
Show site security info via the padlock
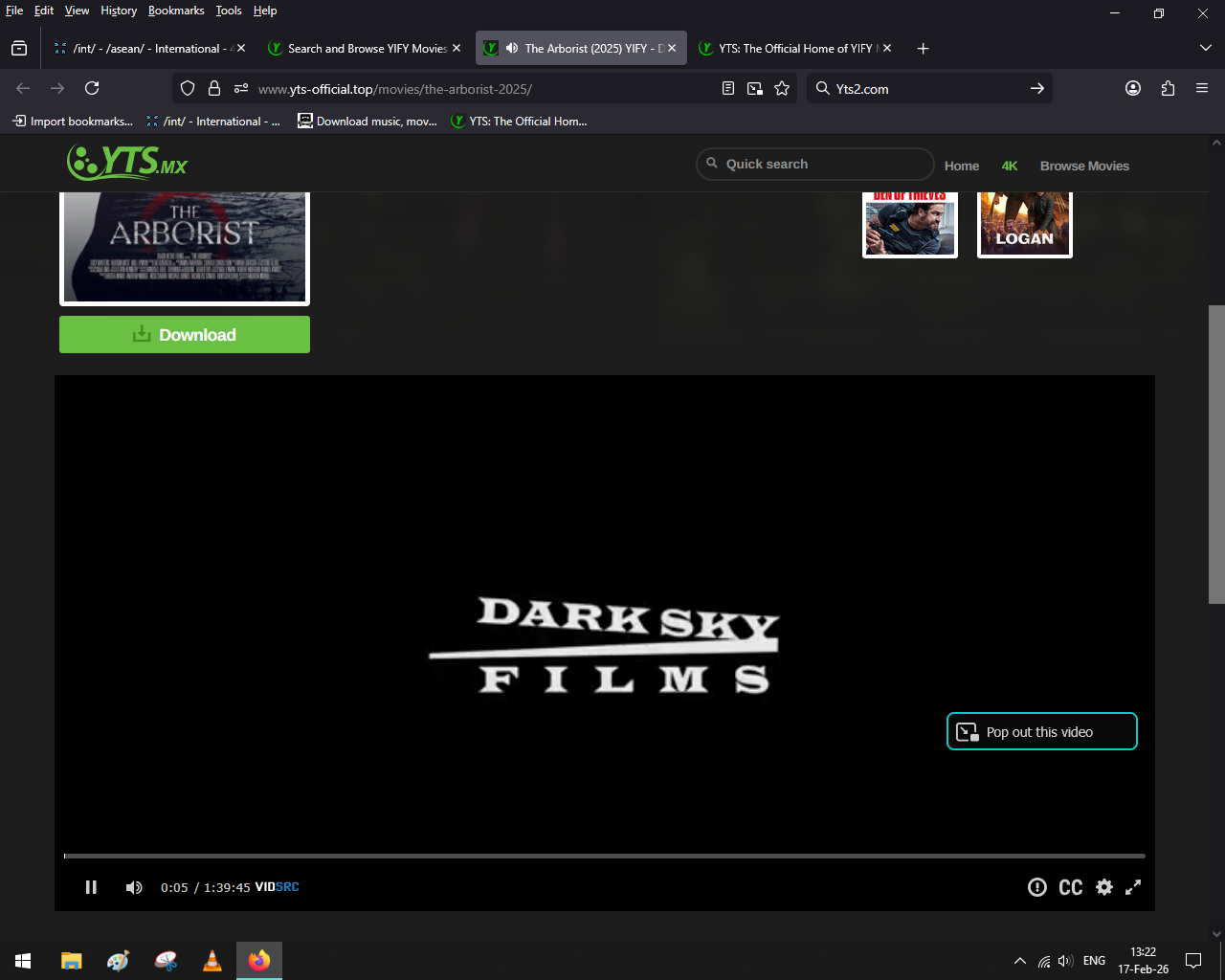pos(214,88)
